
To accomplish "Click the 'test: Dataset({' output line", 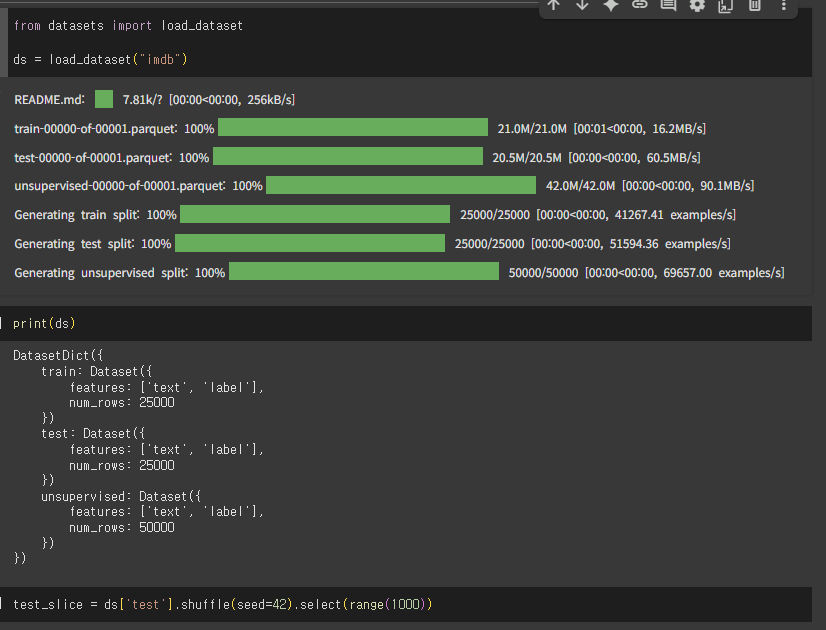I will (x=93, y=434).
